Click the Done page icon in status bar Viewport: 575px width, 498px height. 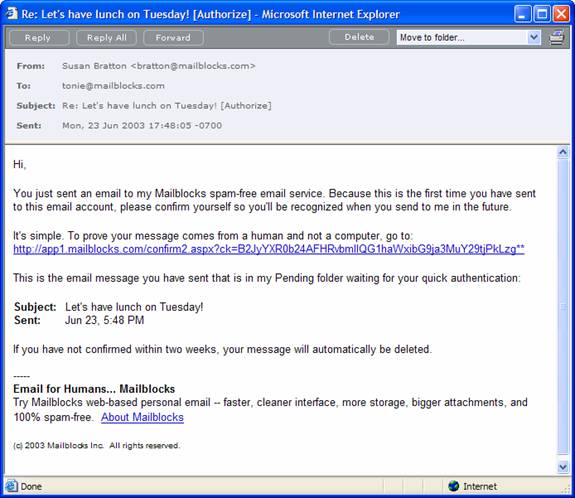point(11,486)
